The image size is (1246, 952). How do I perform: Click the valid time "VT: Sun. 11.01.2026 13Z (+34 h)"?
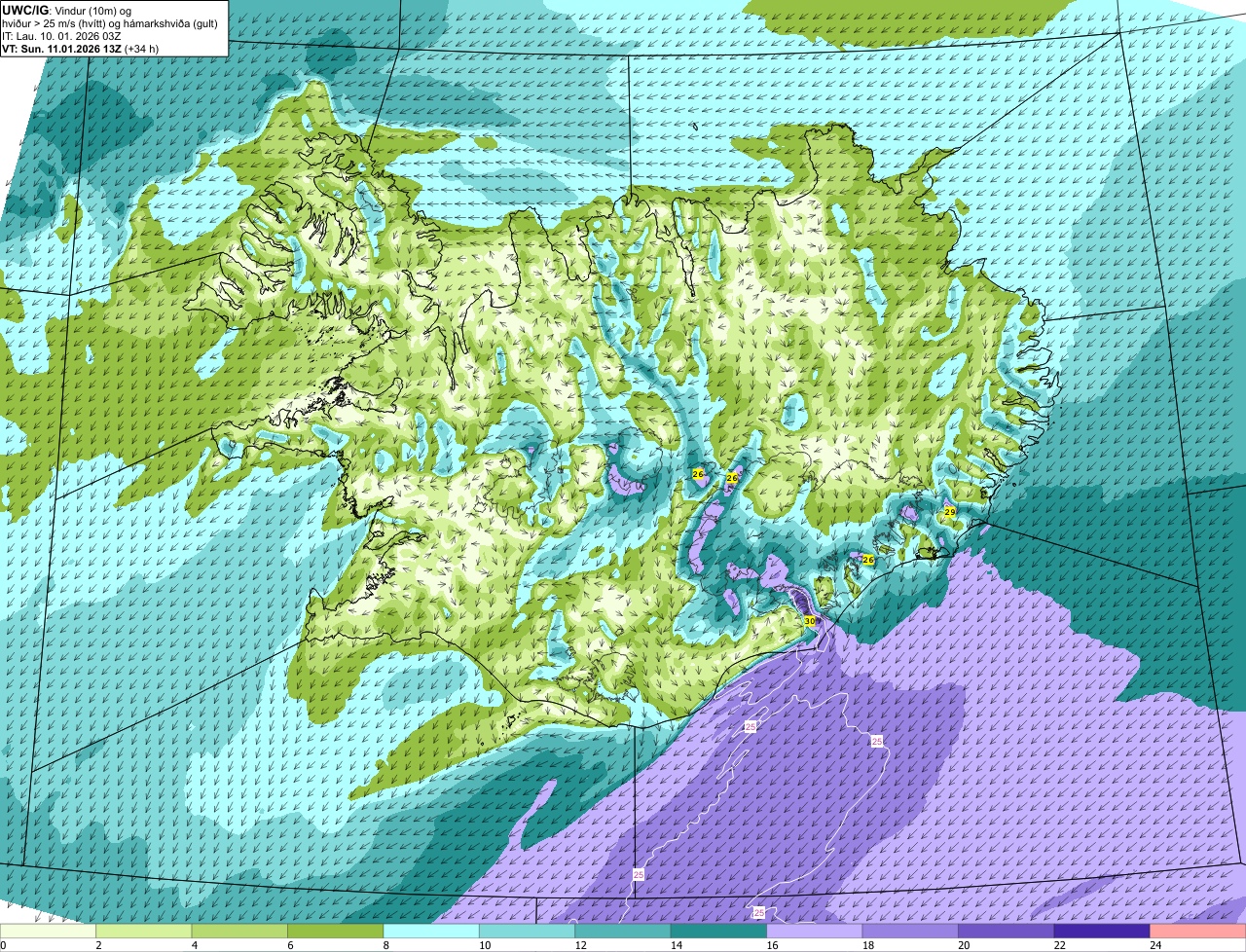tap(81, 48)
